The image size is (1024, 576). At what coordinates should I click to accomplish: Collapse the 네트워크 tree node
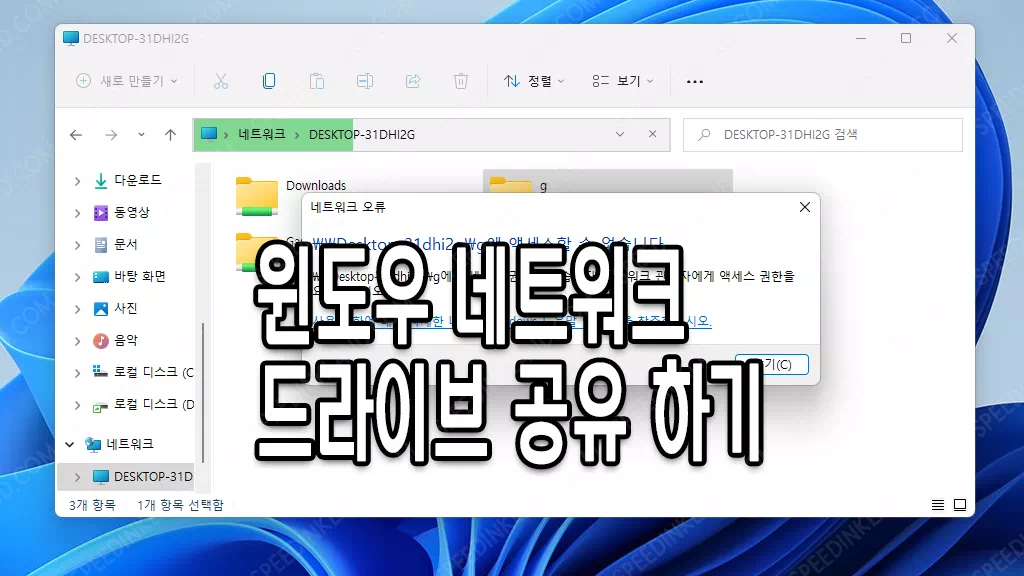click(x=70, y=444)
